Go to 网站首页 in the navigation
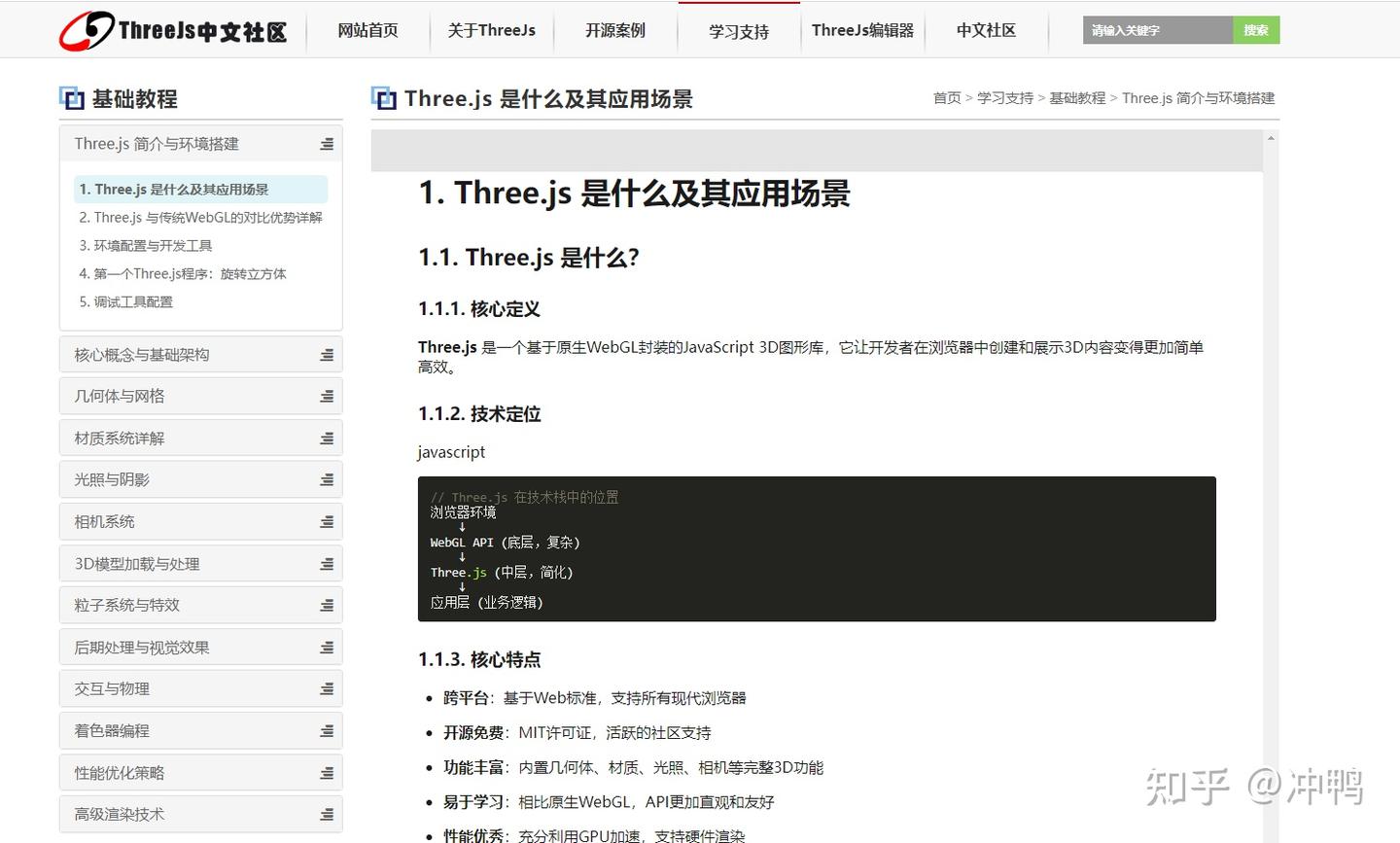The image size is (1400, 843). click(x=367, y=31)
